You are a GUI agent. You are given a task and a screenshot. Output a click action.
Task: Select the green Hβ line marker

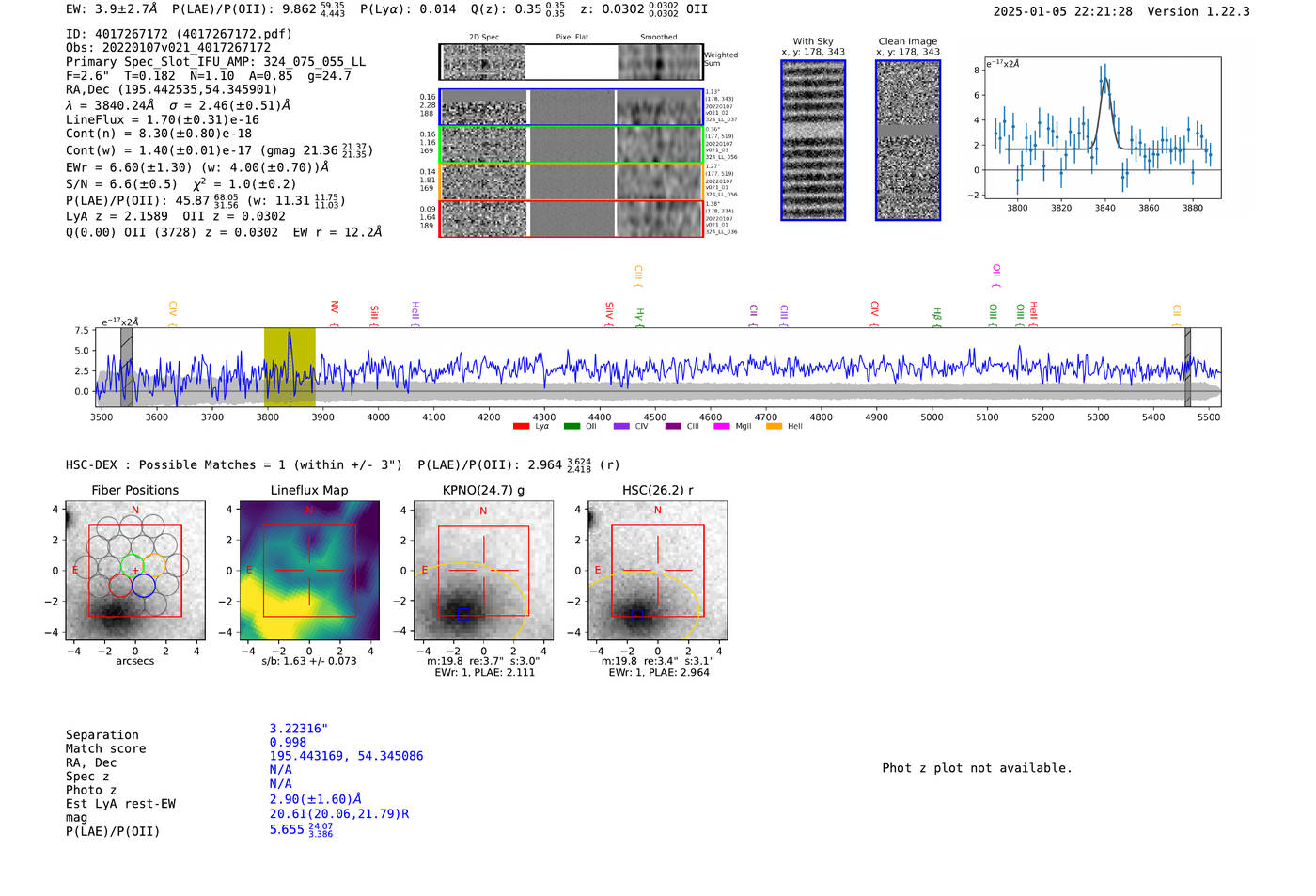coord(937,317)
